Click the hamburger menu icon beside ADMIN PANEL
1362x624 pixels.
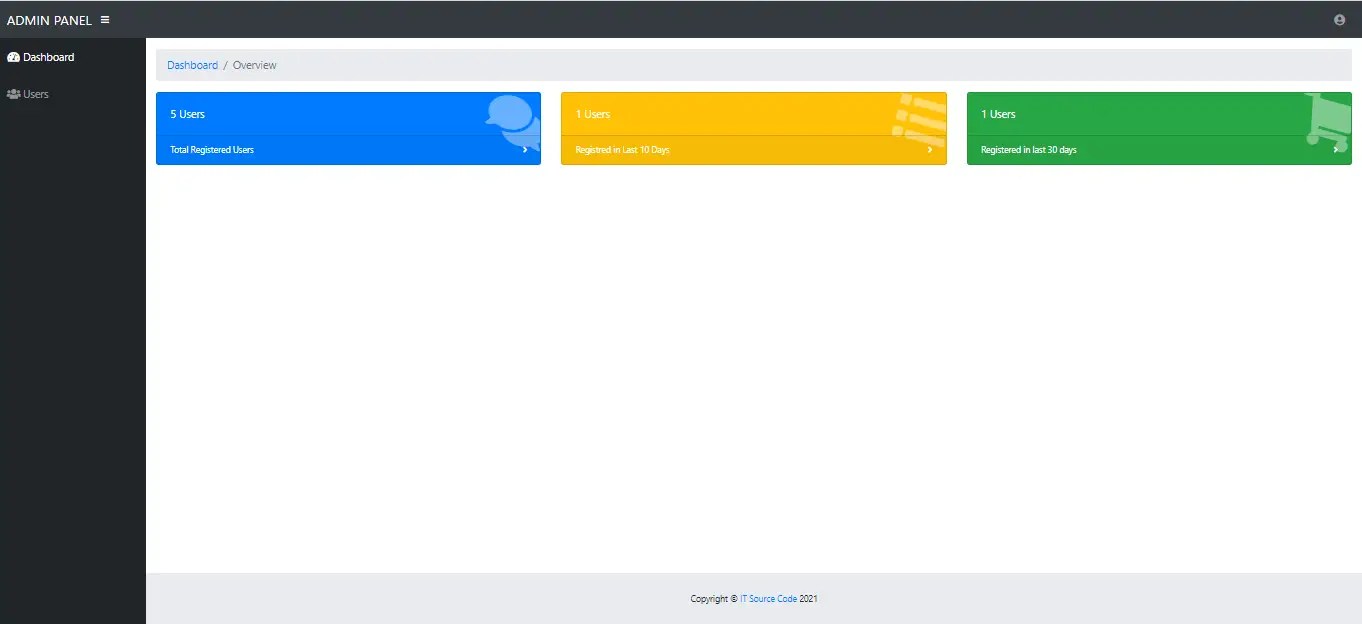tap(104, 19)
